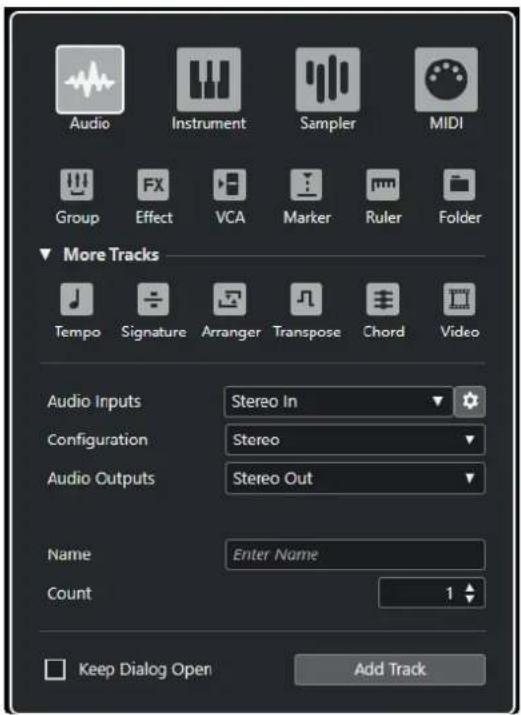Screen dimensions: 521x715
Task: Decrease Count with the down arrow
Action: [470, 599]
